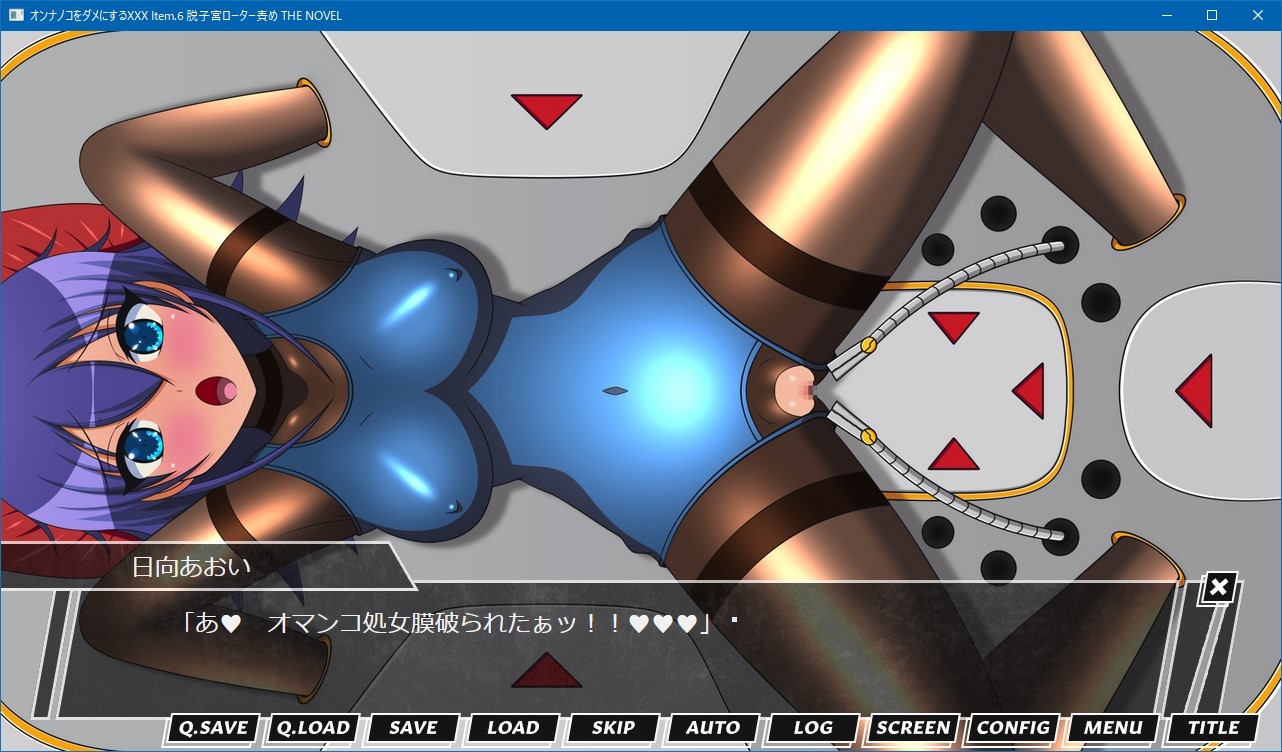1282x752 pixels.
Task: Toggle SKIP mode on
Action: pyautogui.click(x=613, y=728)
